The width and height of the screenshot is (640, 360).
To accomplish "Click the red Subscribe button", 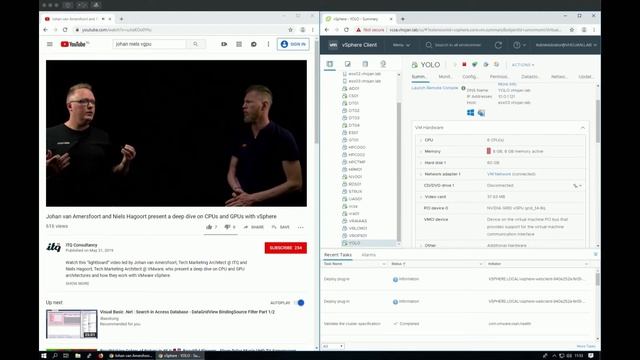I will point(286,248).
